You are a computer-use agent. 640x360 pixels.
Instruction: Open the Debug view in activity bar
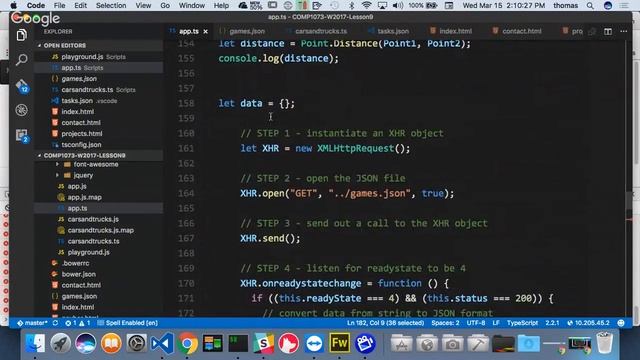pyautogui.click(x=22, y=110)
